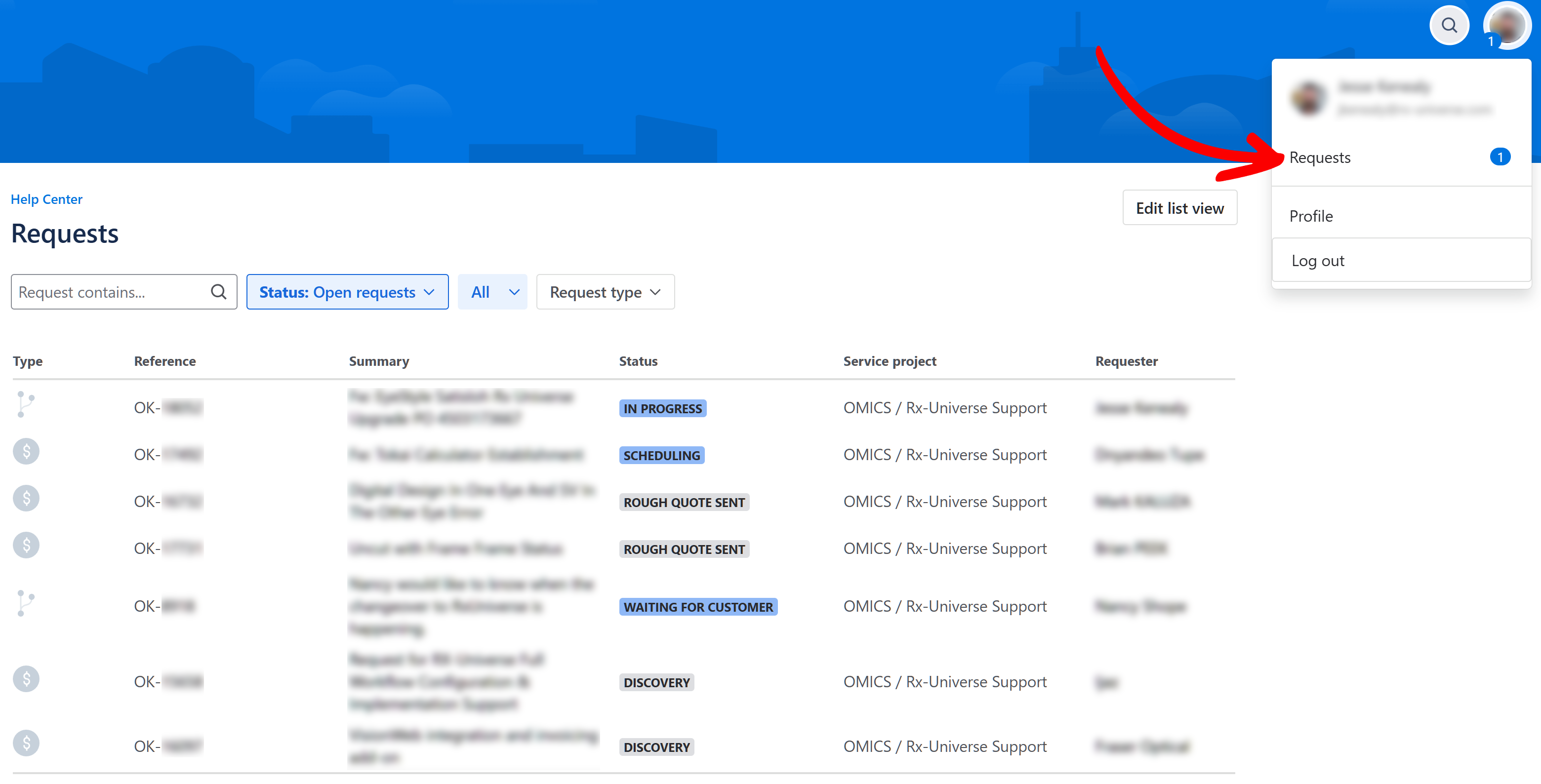
Task: Click the Type column header
Action: point(28,361)
